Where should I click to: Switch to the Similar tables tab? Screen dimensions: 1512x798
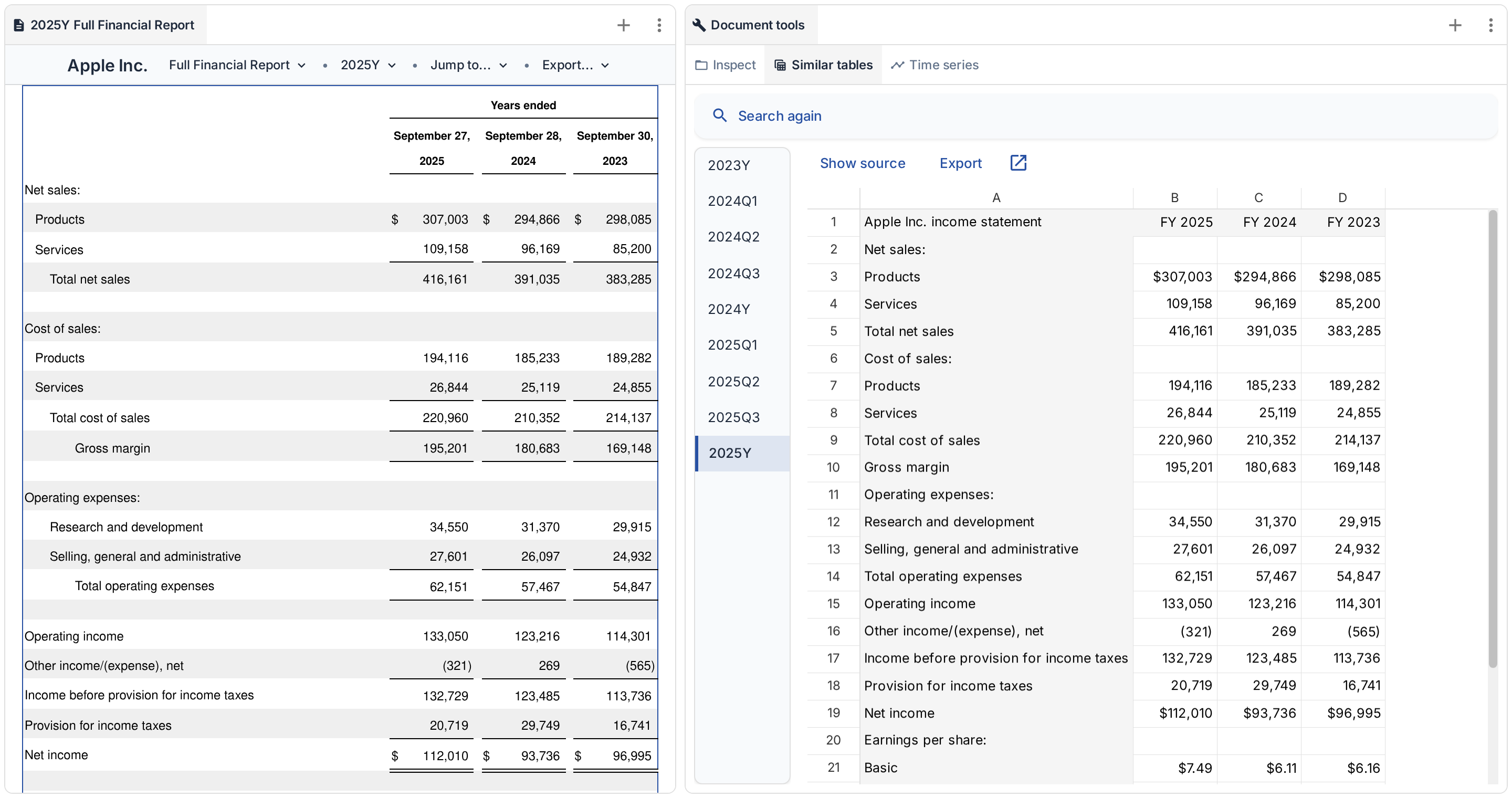(823, 65)
